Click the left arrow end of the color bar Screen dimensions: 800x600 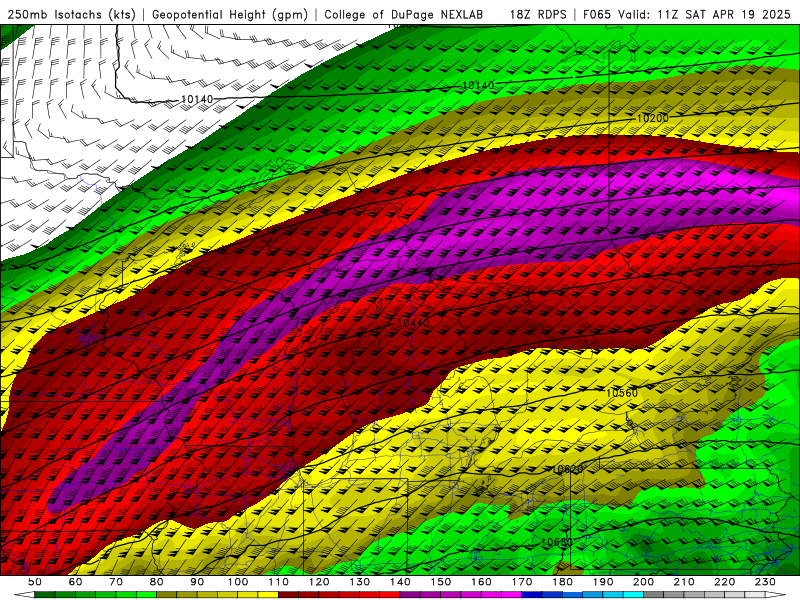tap(24, 595)
